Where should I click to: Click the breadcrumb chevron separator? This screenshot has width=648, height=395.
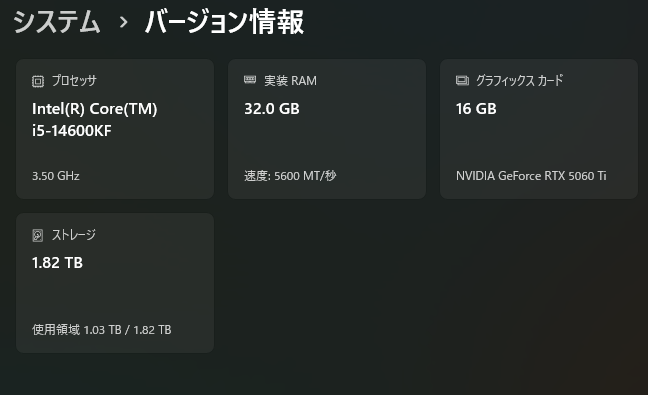click(123, 22)
